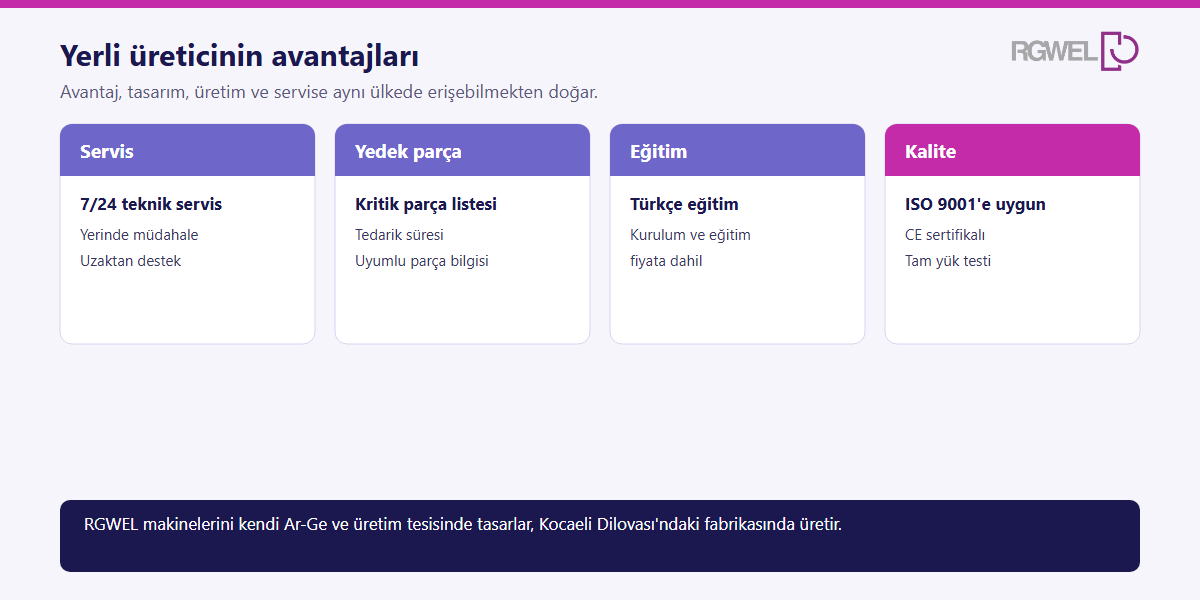The image size is (1200, 600).
Task: Click the 'Uyumlu parça bilgisi' line
Action: 422,261
